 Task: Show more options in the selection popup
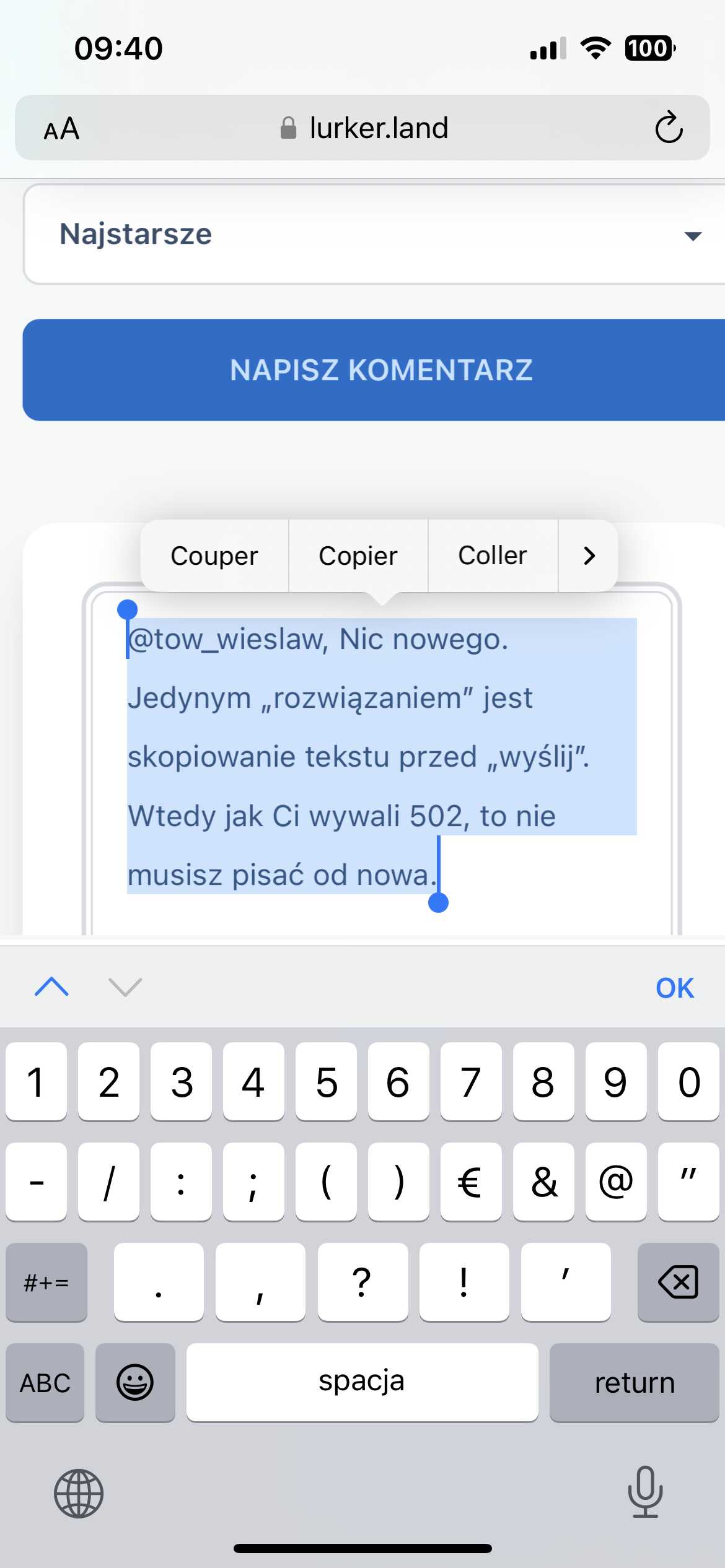point(589,555)
